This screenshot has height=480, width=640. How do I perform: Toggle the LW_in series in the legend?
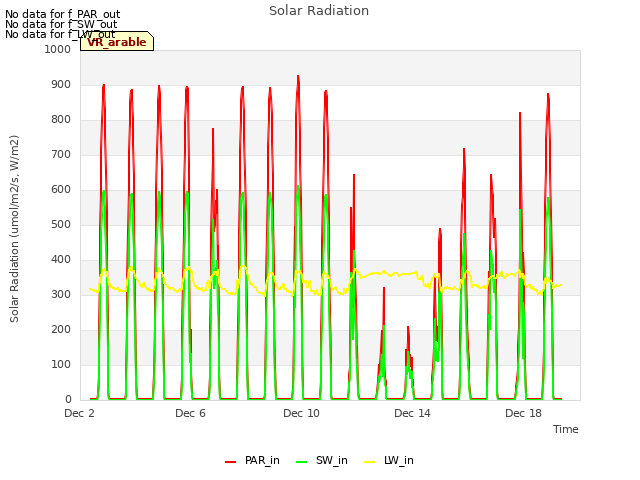[389, 460]
